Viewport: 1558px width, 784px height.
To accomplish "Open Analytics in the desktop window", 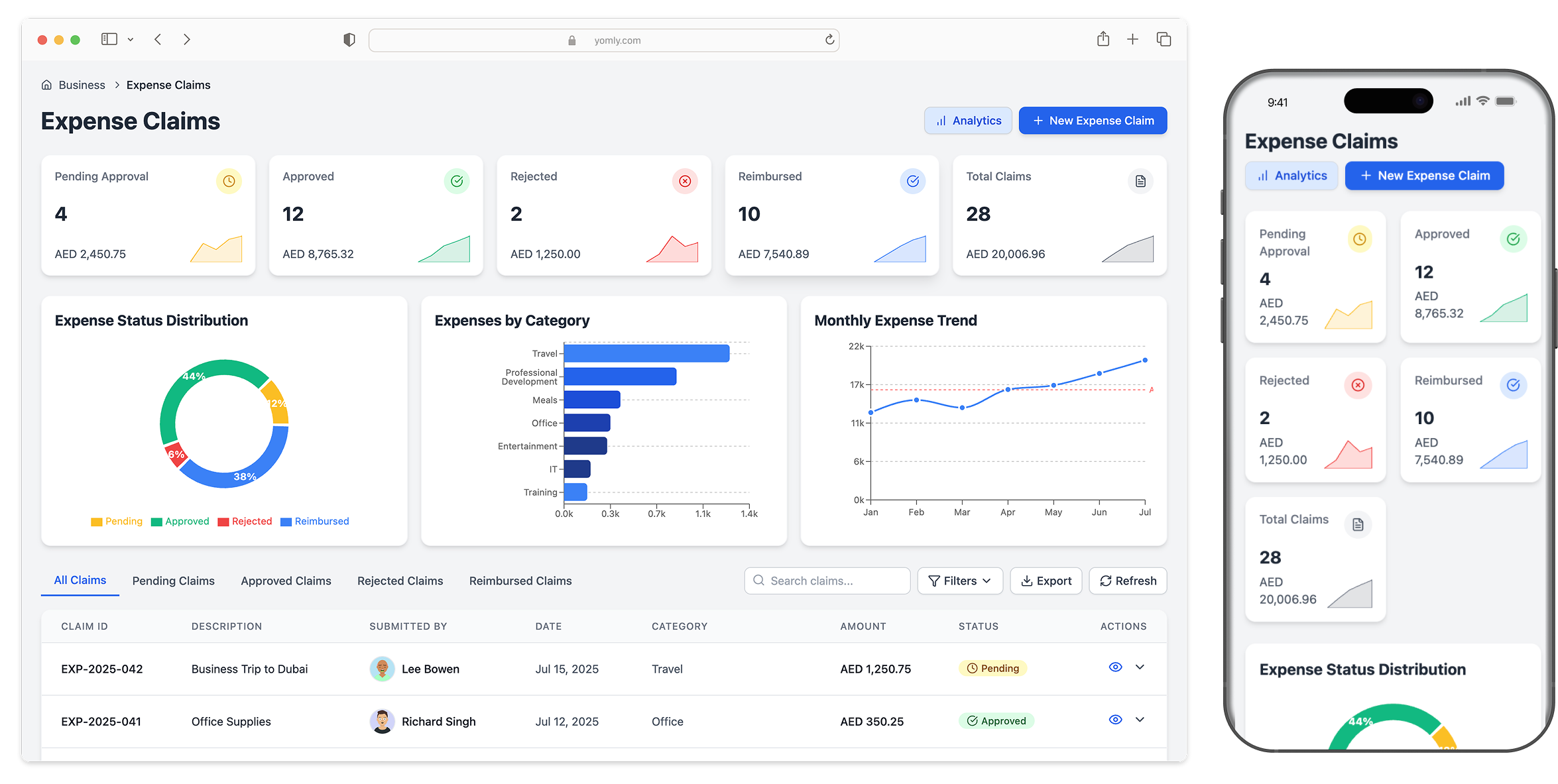I will [969, 121].
